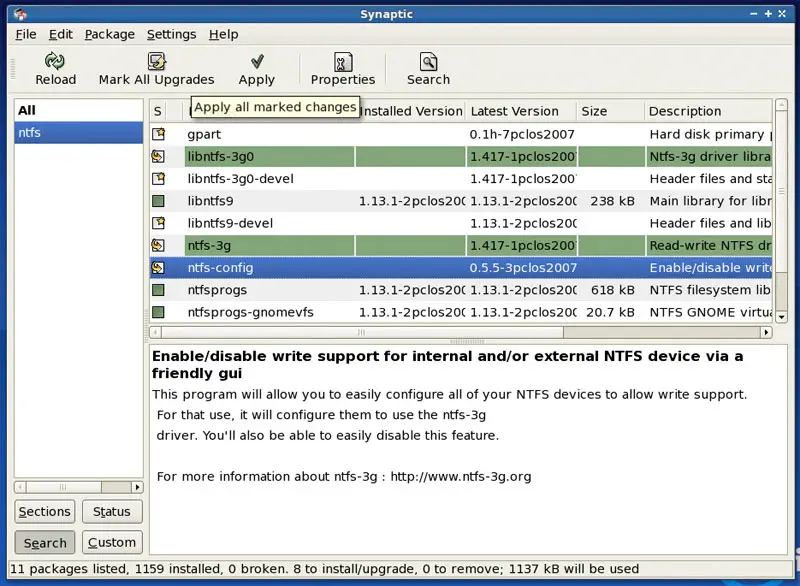The height and width of the screenshot is (586, 800).
Task: Click the Apply checkmark icon
Action: coord(257,61)
